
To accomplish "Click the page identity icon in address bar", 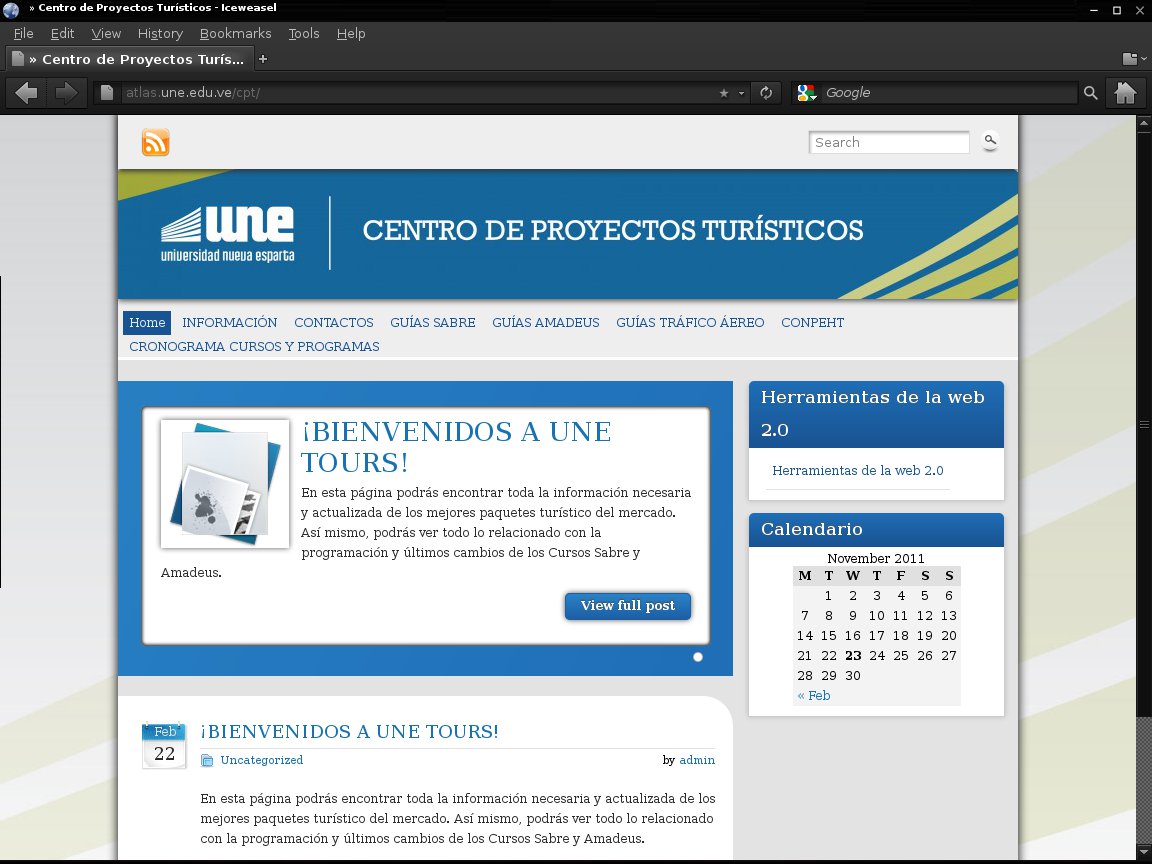I will pos(107,93).
